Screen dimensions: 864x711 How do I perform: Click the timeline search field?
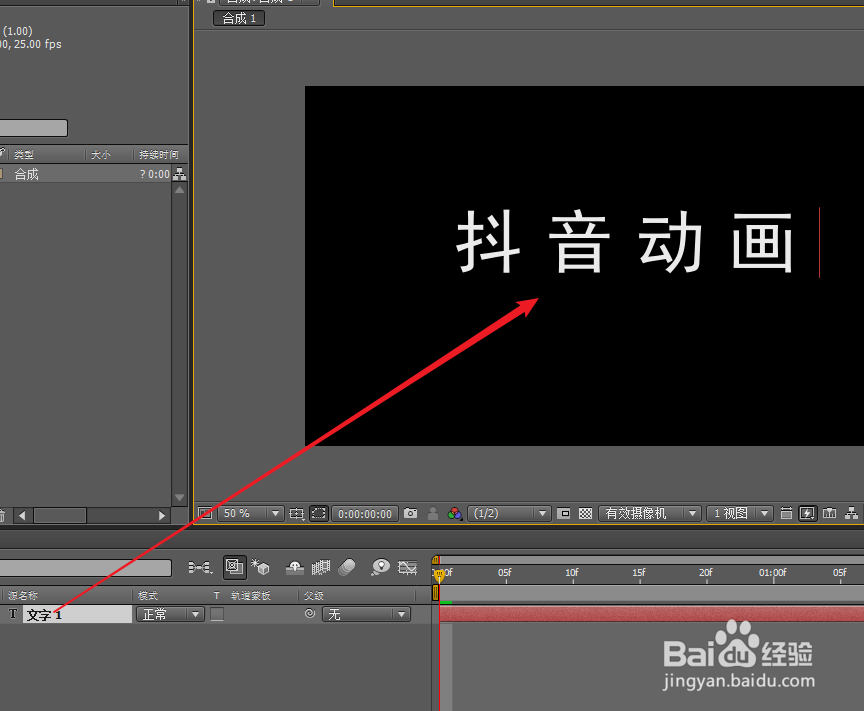pyautogui.click(x=85, y=568)
